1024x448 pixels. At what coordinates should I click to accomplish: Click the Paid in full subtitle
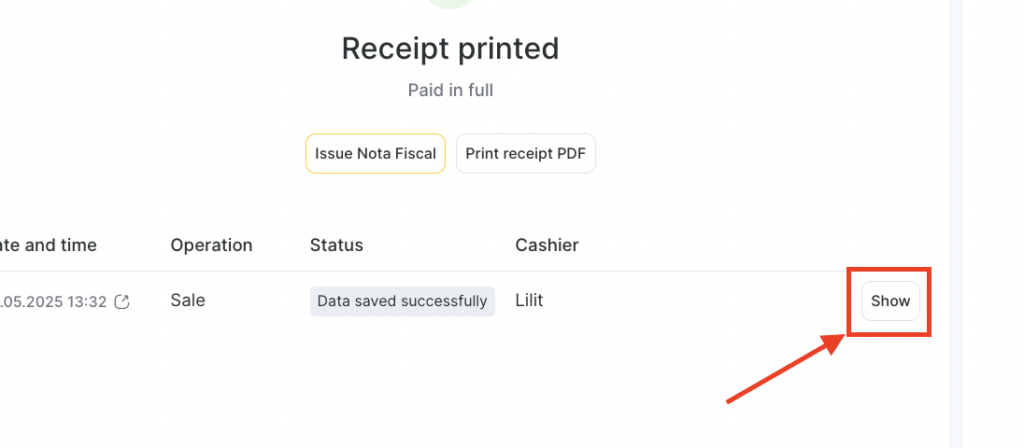(x=451, y=90)
